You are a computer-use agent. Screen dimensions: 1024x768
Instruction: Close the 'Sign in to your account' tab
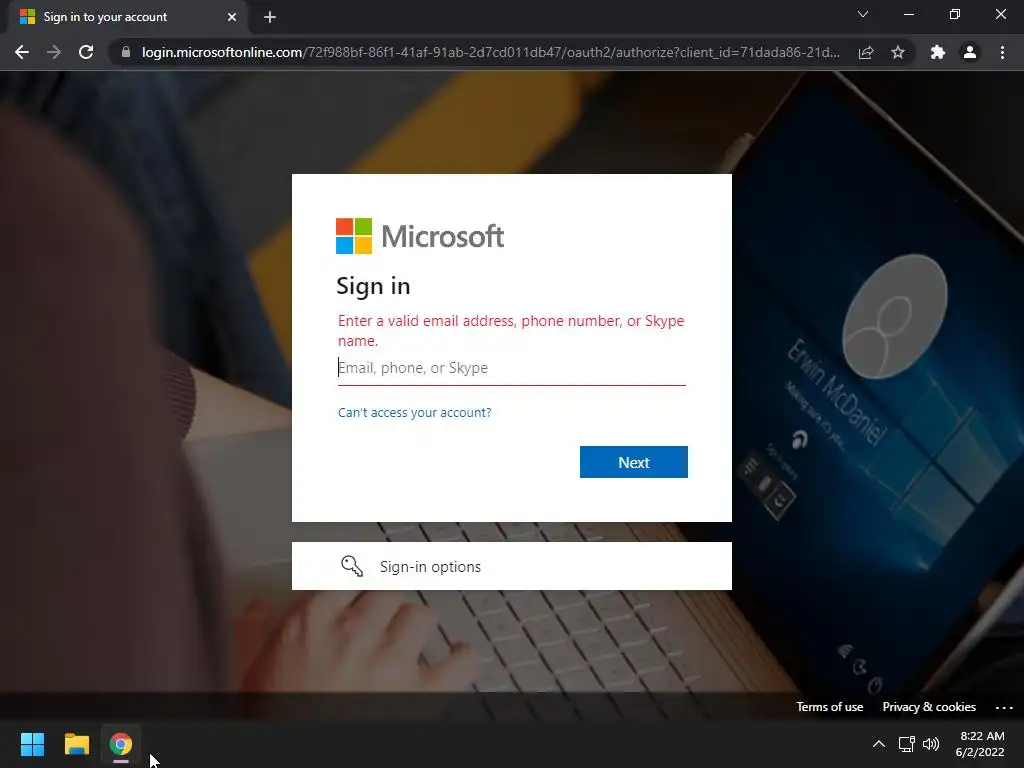click(232, 17)
